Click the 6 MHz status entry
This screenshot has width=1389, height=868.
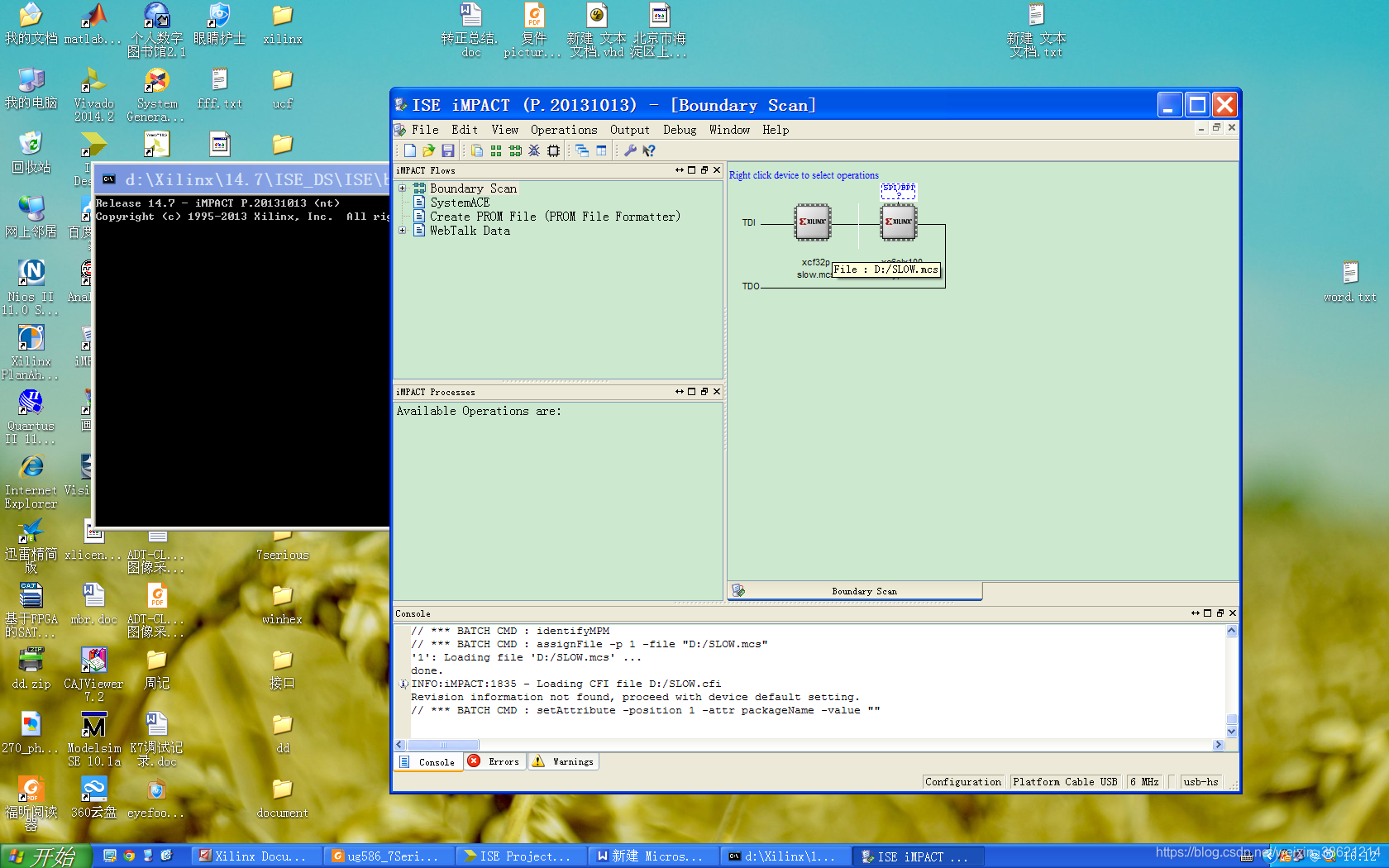pos(1144,782)
